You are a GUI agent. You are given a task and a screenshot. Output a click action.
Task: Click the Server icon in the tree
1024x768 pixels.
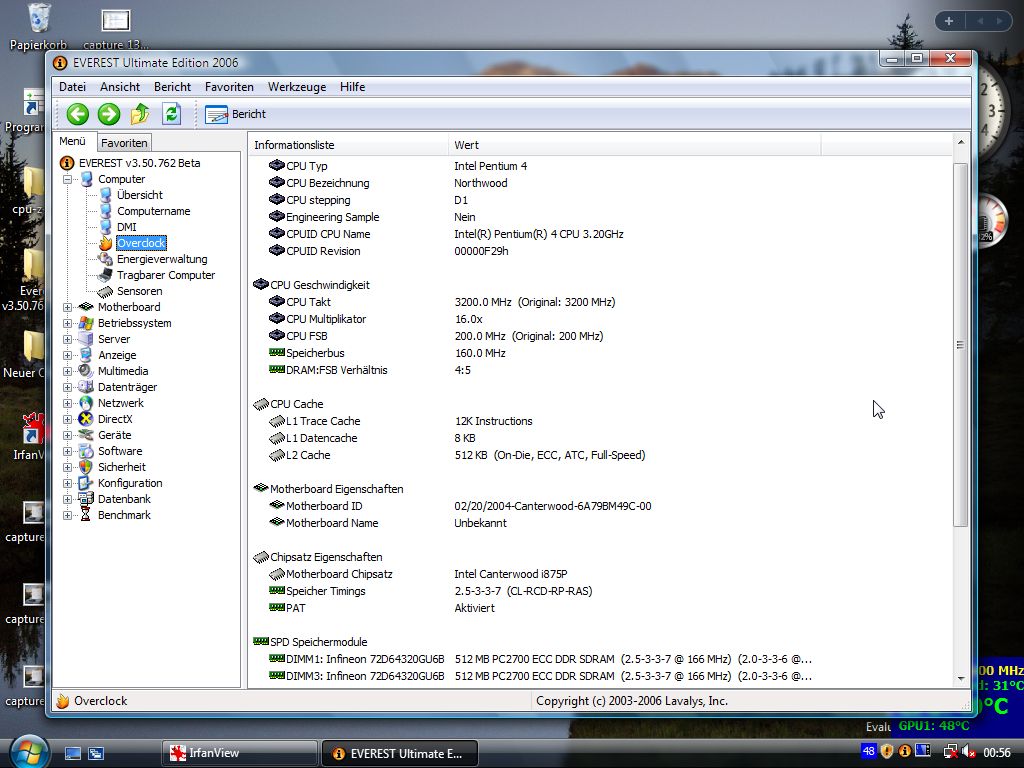tap(86, 339)
